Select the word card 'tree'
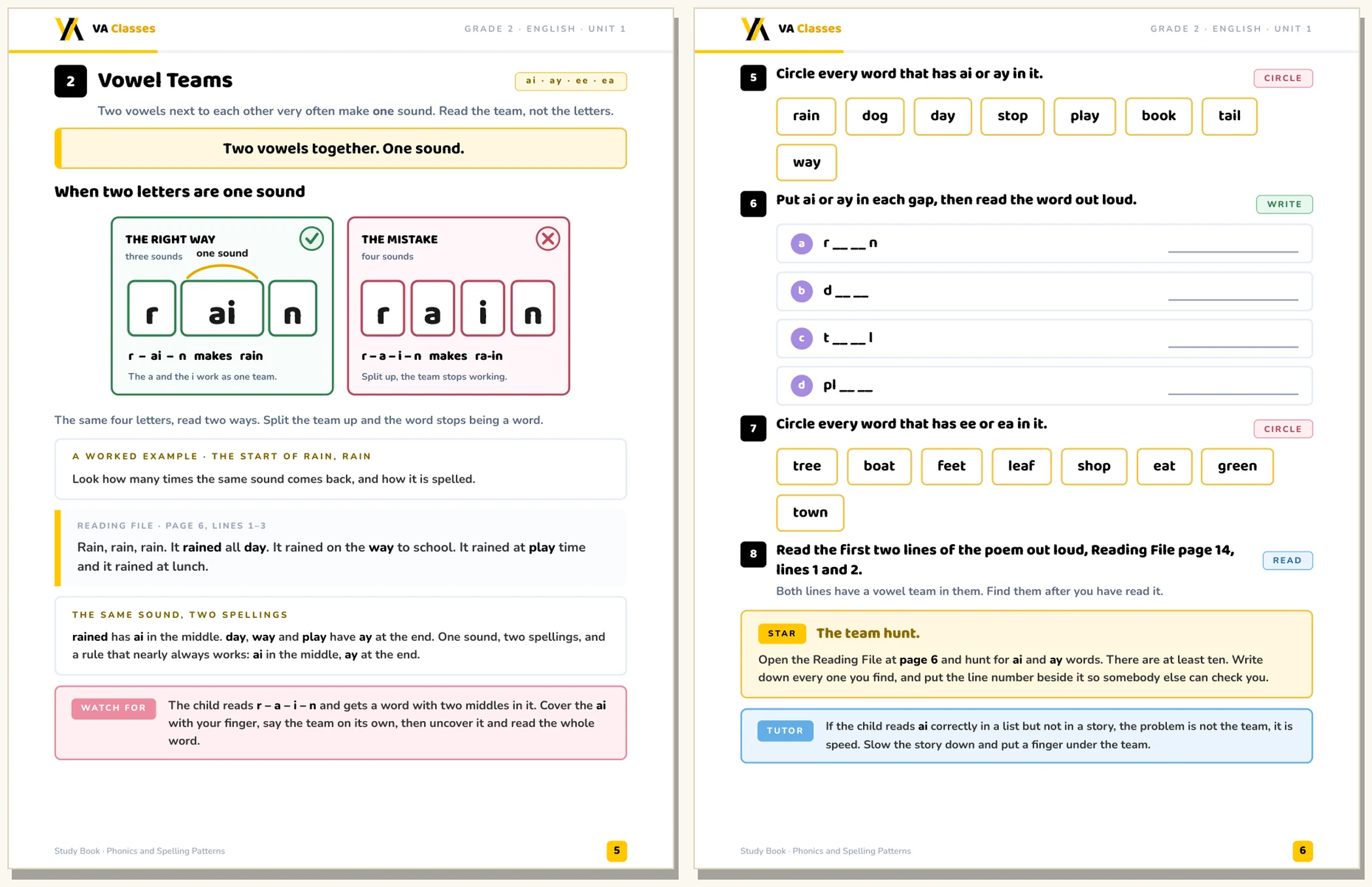Screen dimensions: 1372x887 click(807, 466)
